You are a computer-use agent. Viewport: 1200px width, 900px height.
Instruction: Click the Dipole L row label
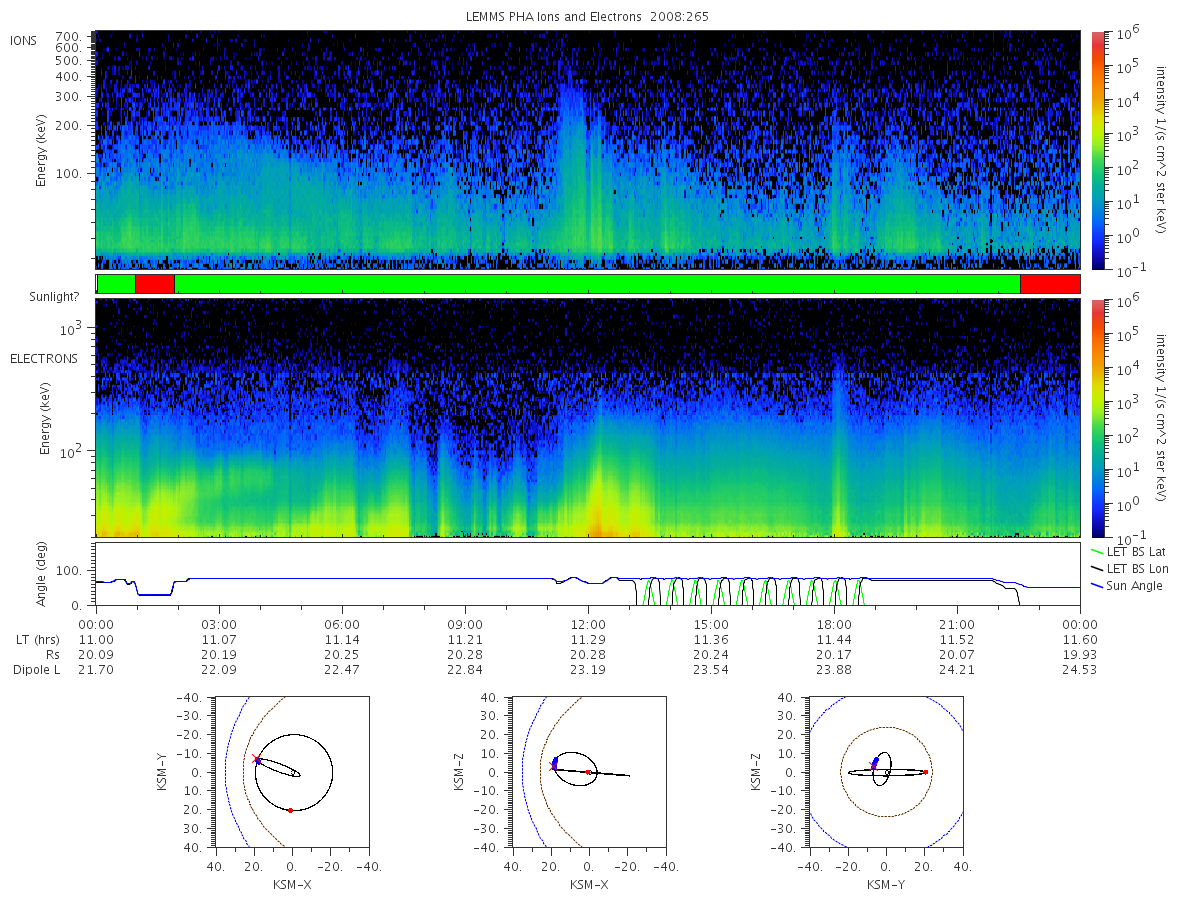[36, 669]
